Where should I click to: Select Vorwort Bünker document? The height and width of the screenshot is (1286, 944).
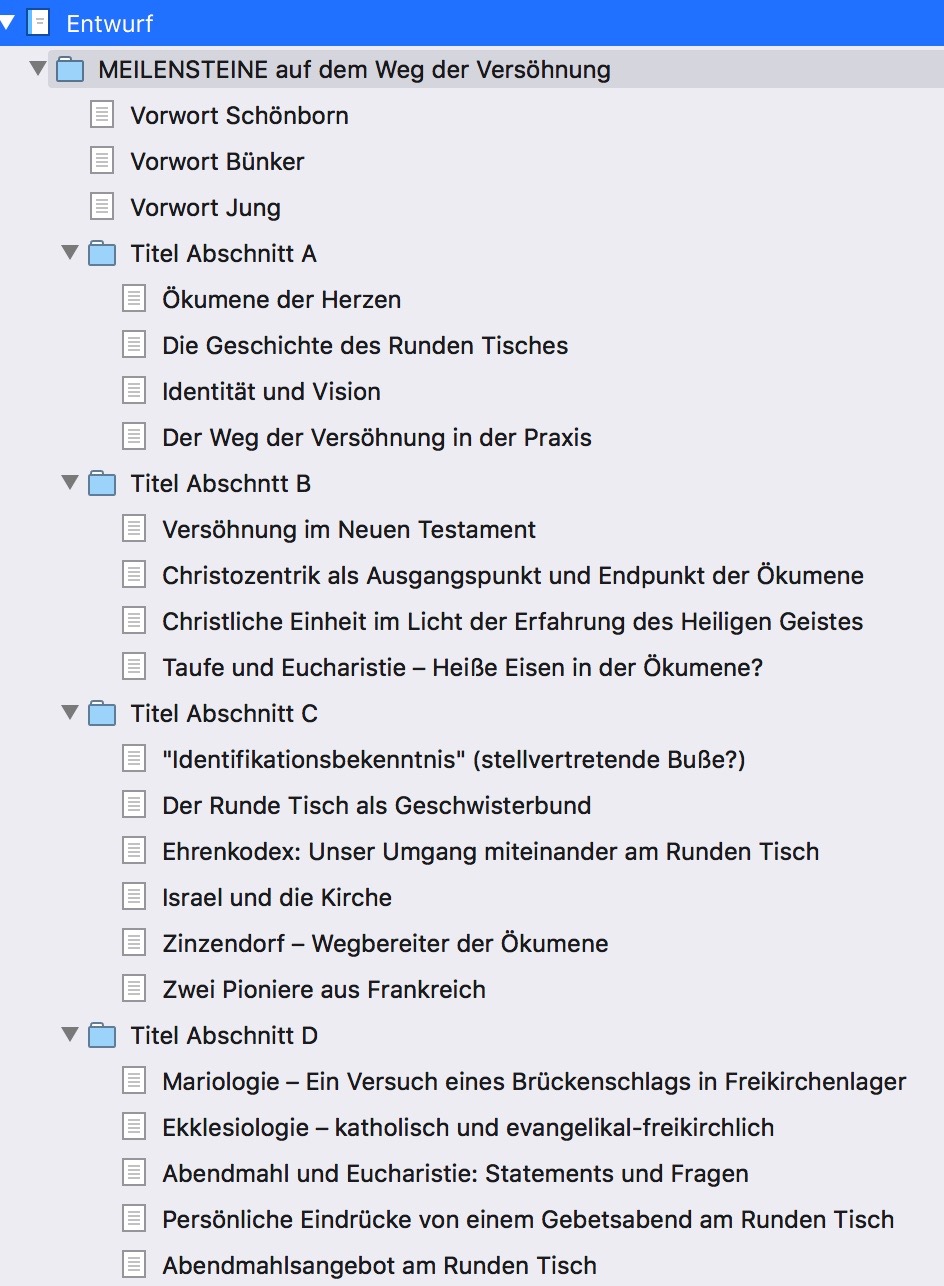[217, 161]
